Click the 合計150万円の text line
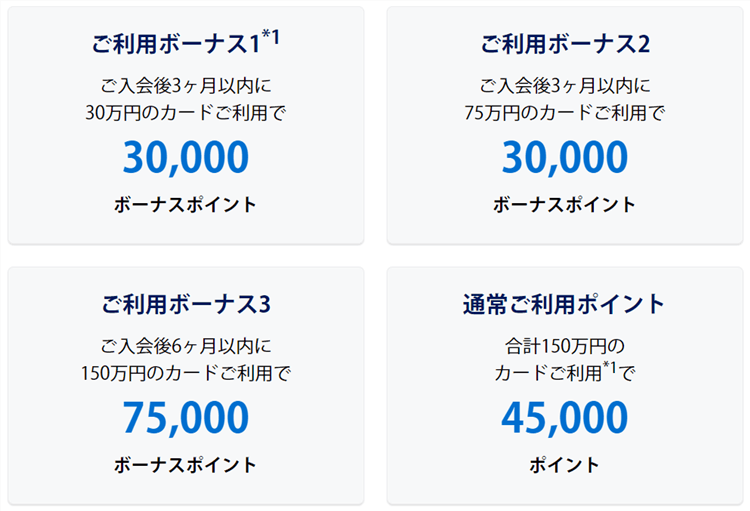The width and height of the screenshot is (750, 511). (x=565, y=346)
